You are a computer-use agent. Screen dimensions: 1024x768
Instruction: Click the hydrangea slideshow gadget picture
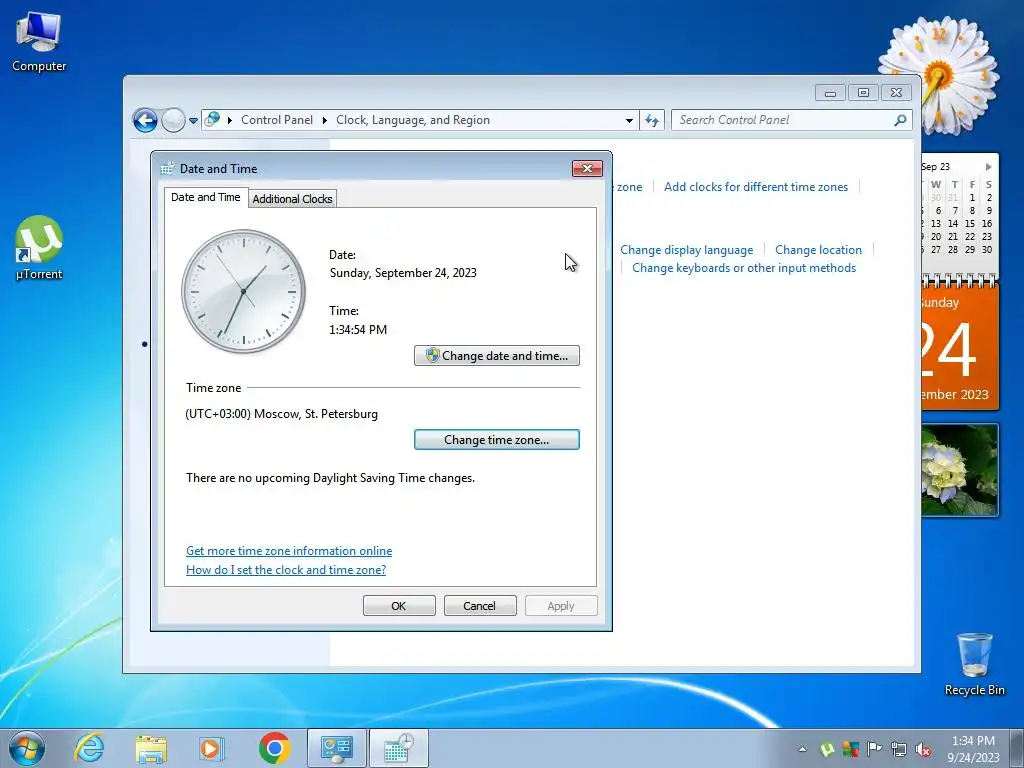pyautogui.click(x=959, y=470)
